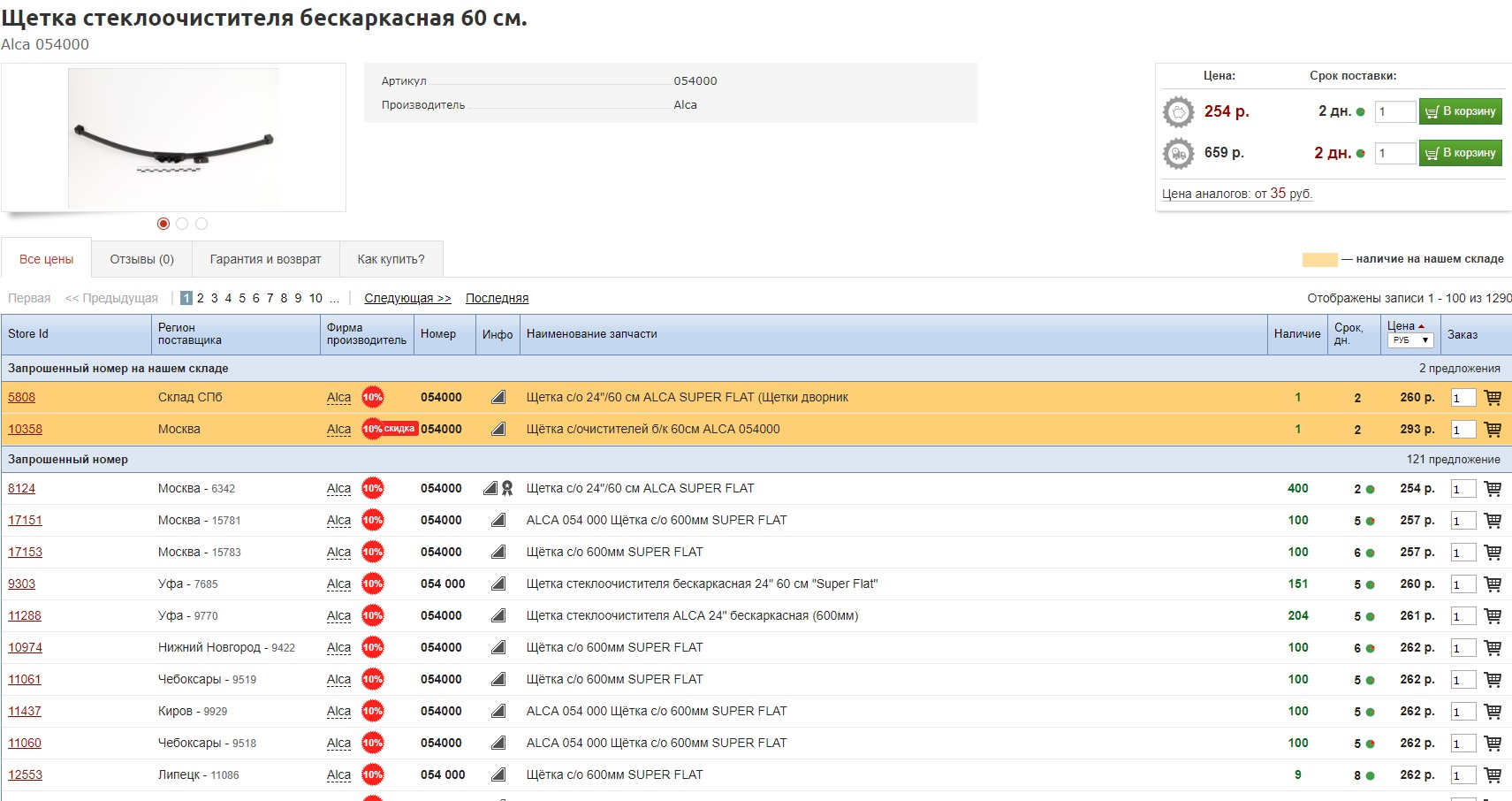The image size is (1512, 801).
Task: Sort by Цена column header
Action: (x=1402, y=326)
